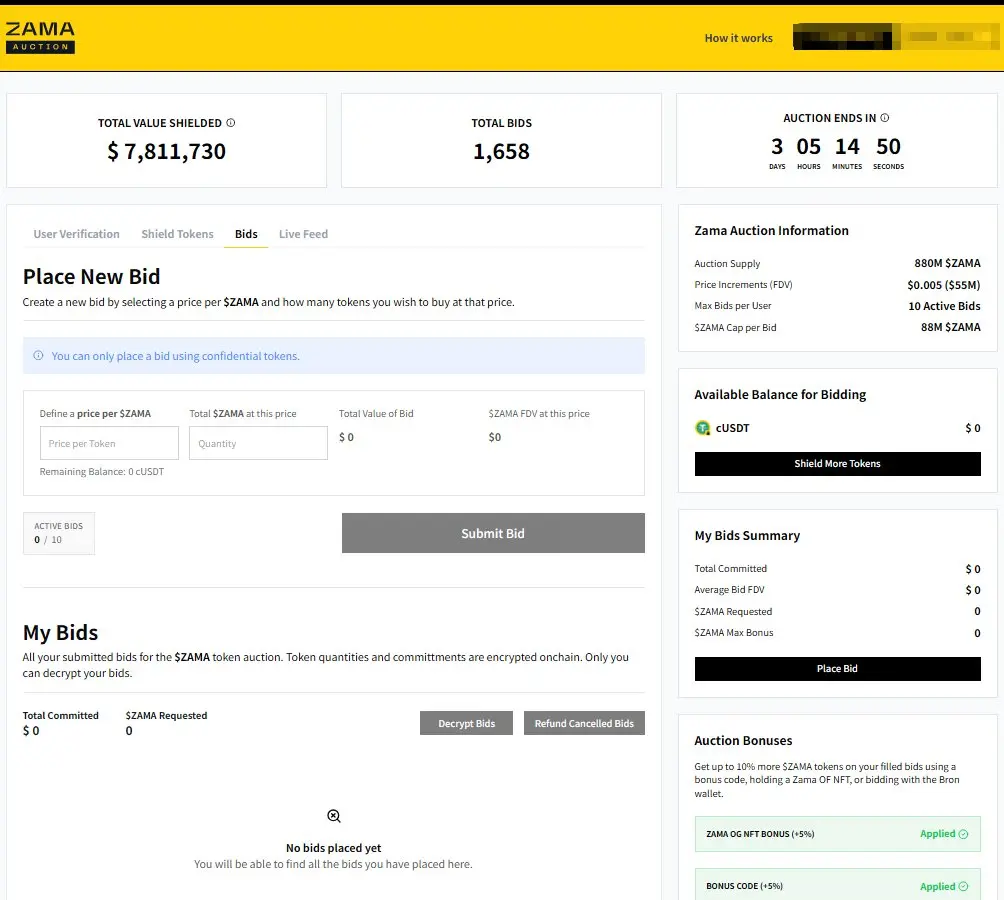The height and width of the screenshot is (900, 1004).
Task: Open the How it works link
Action: (738, 38)
